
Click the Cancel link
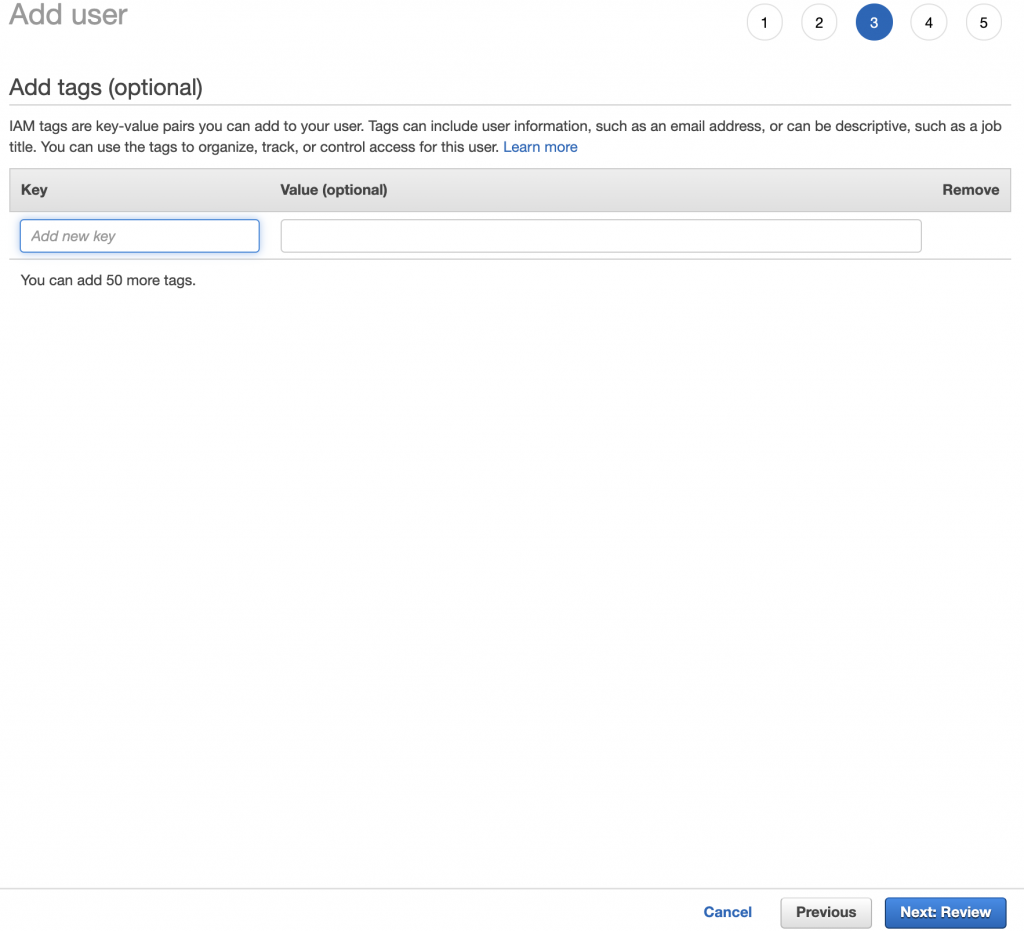point(727,912)
